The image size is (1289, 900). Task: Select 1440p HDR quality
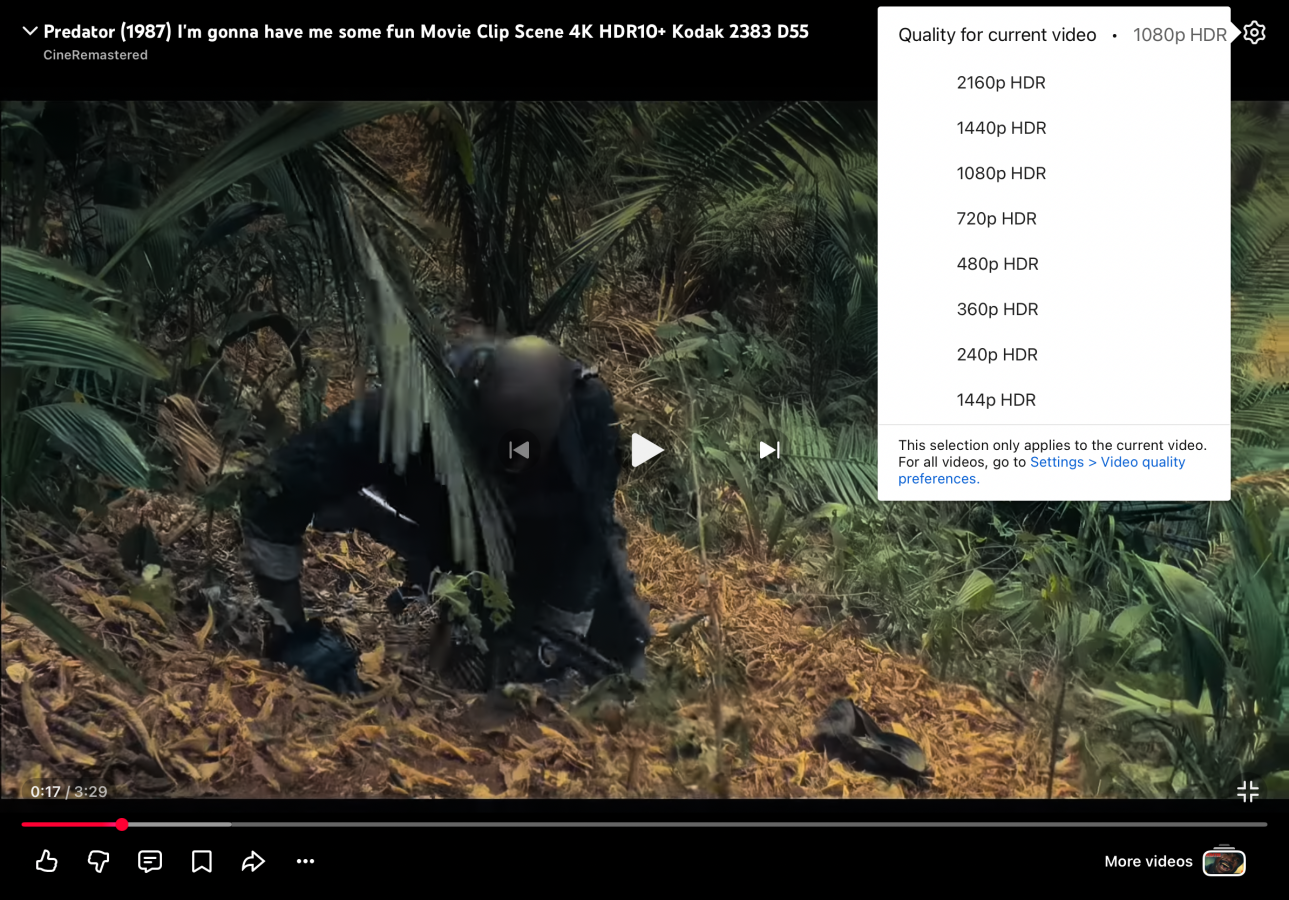[1001, 128]
